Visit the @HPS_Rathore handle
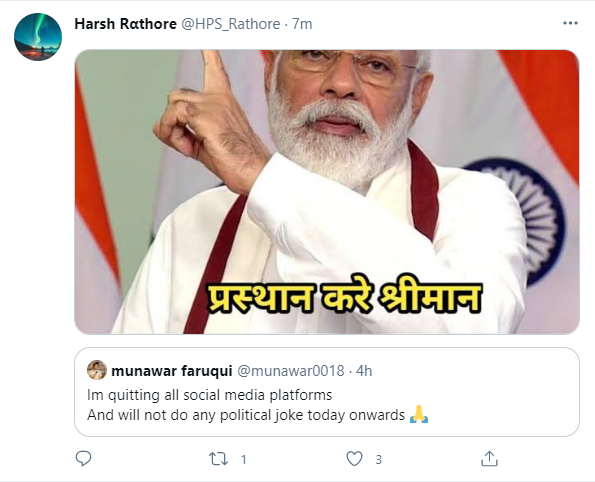The image size is (595, 482). (231, 24)
